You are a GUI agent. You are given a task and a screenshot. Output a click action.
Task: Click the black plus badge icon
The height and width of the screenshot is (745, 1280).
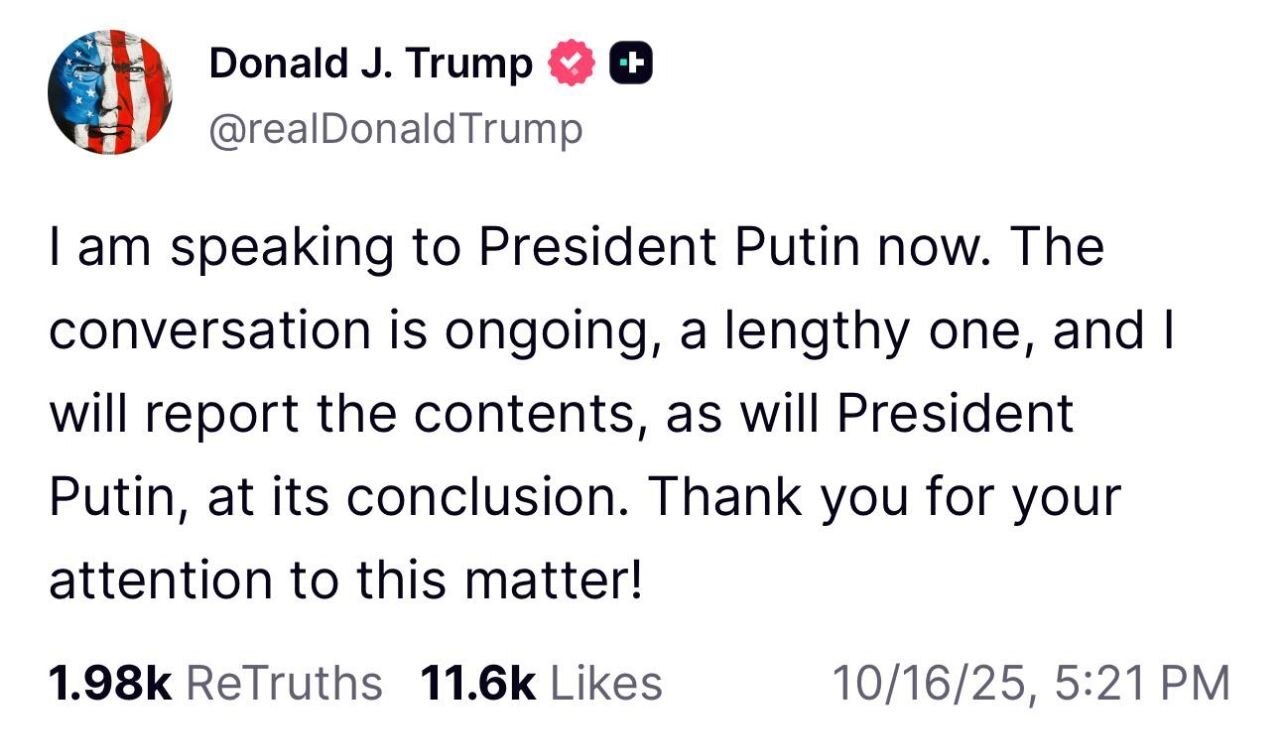pos(631,65)
